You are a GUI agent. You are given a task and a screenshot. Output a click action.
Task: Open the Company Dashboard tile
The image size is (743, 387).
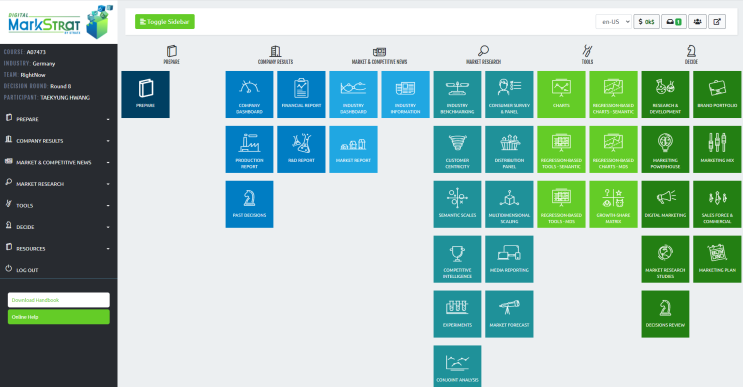point(249,94)
